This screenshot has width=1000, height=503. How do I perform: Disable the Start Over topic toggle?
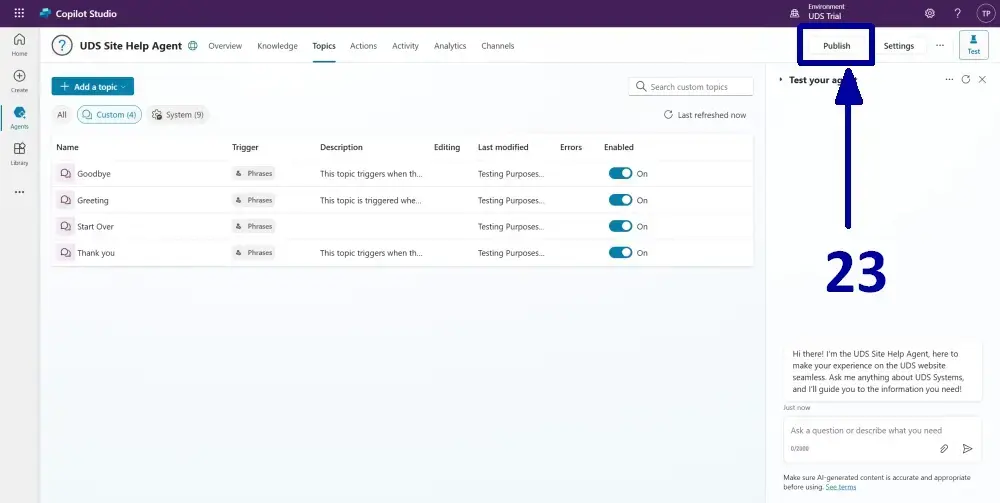pos(620,226)
